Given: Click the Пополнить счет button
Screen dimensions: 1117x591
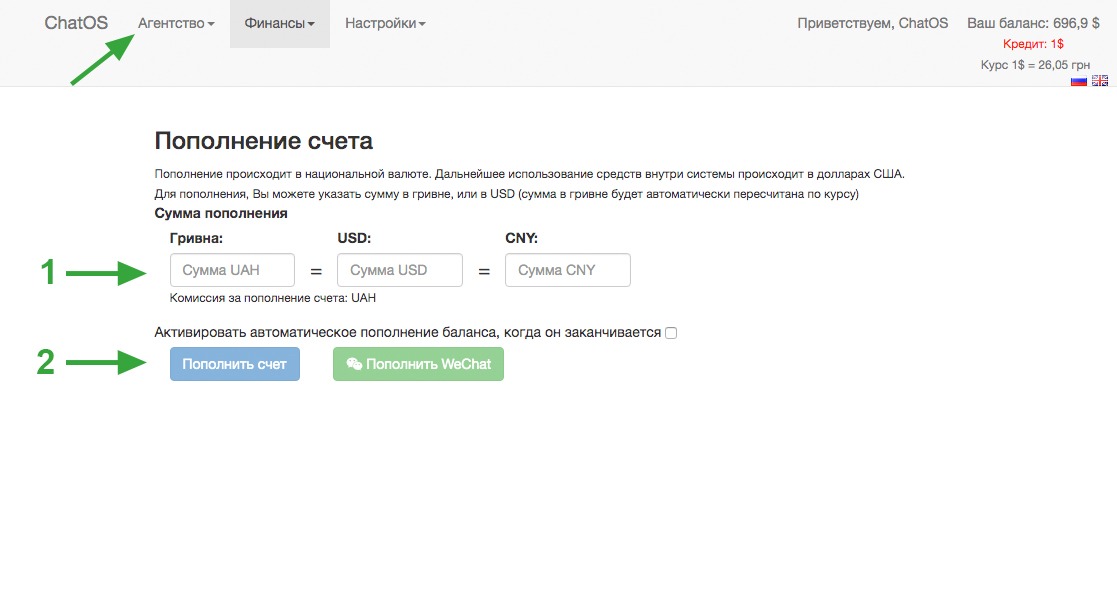Looking at the screenshot, I should click(234, 364).
